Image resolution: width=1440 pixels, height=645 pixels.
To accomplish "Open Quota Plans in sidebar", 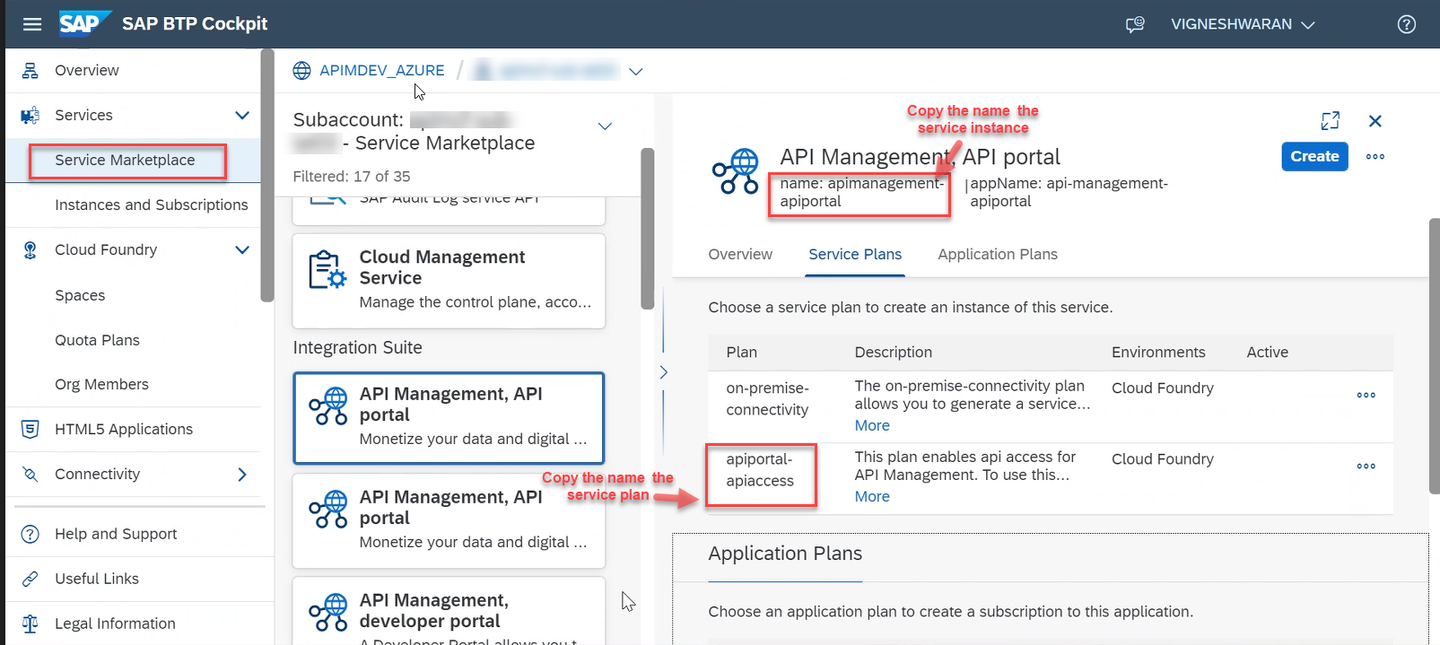I will (97, 340).
